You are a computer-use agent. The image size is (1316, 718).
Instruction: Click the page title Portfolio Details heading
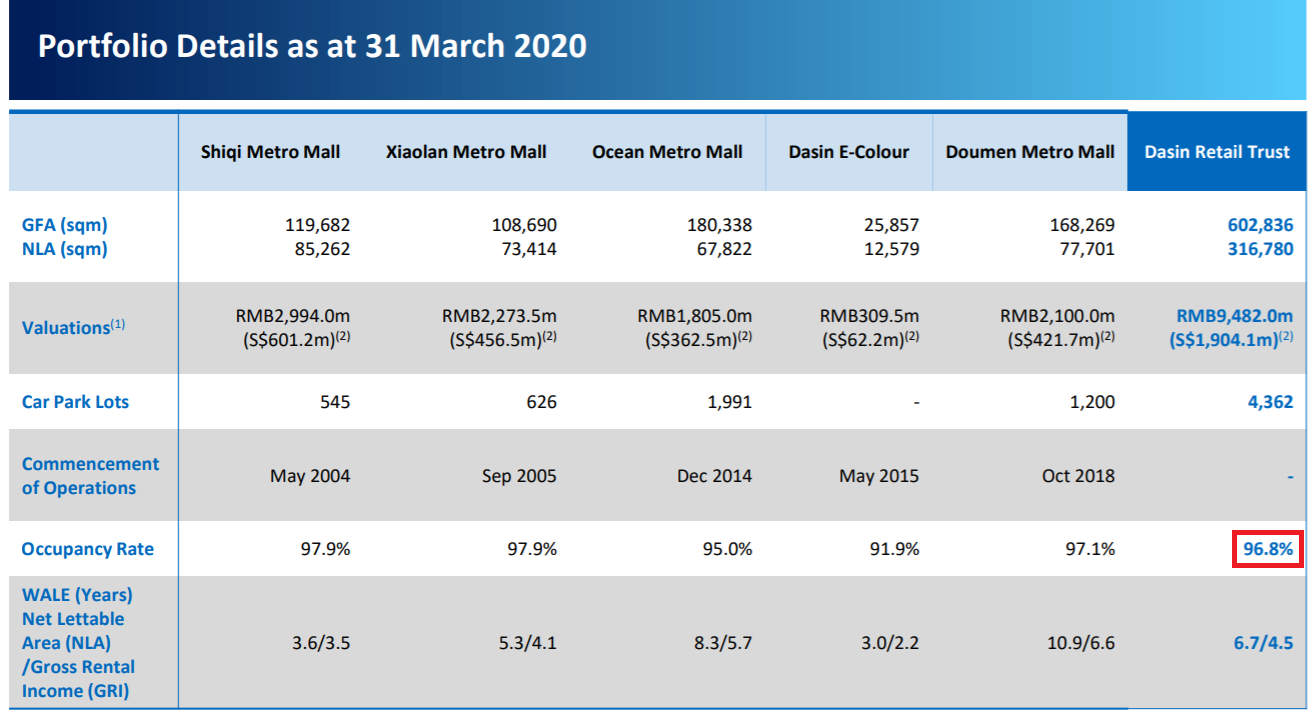point(312,46)
